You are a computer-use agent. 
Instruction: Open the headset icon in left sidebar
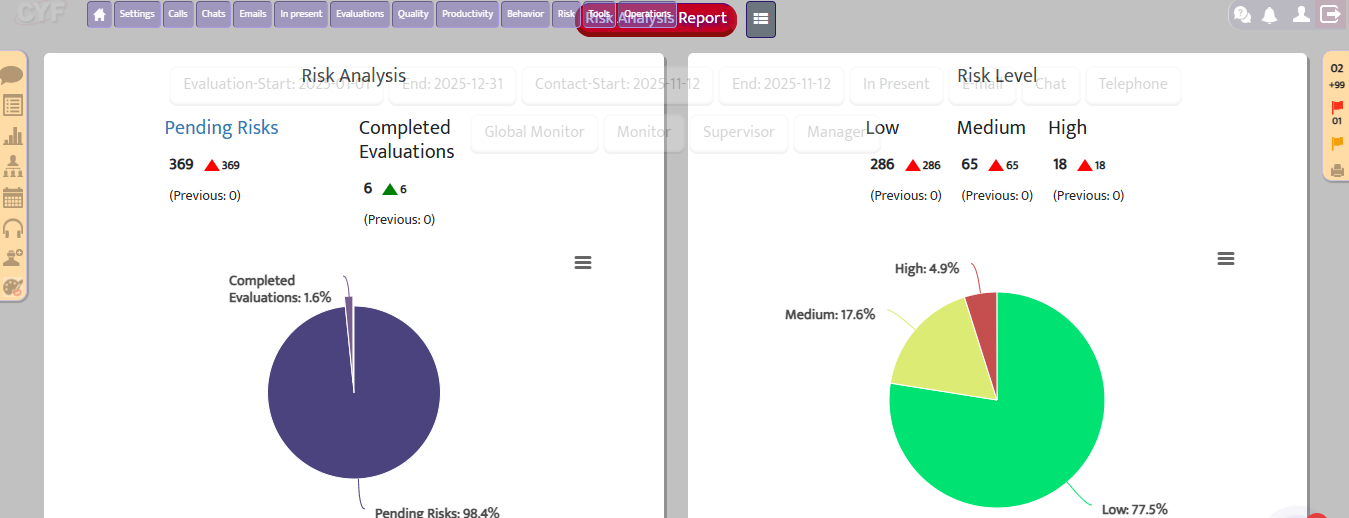click(x=13, y=228)
